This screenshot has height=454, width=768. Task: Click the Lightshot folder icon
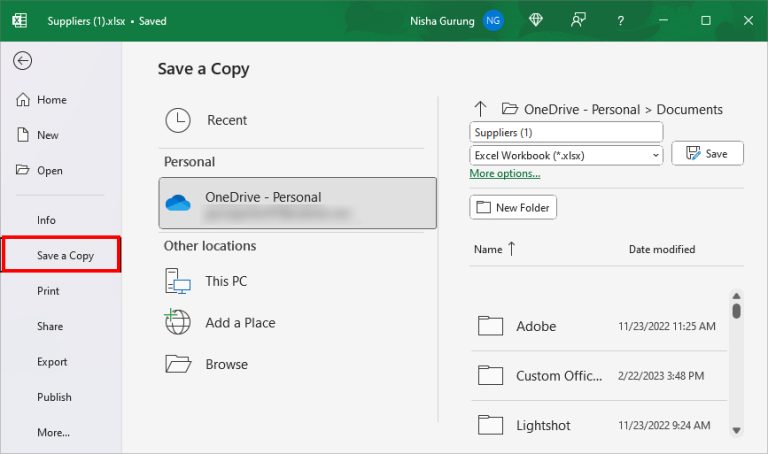click(x=490, y=425)
